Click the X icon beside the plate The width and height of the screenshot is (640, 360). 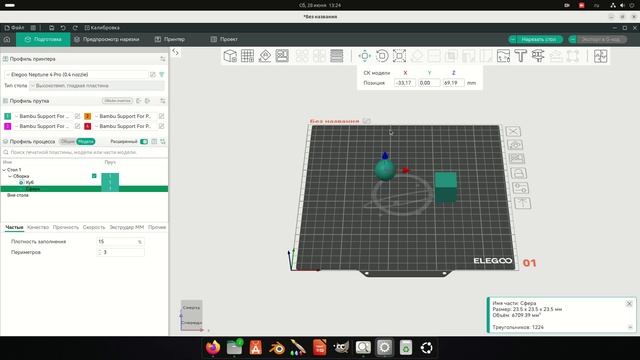[x=513, y=131]
